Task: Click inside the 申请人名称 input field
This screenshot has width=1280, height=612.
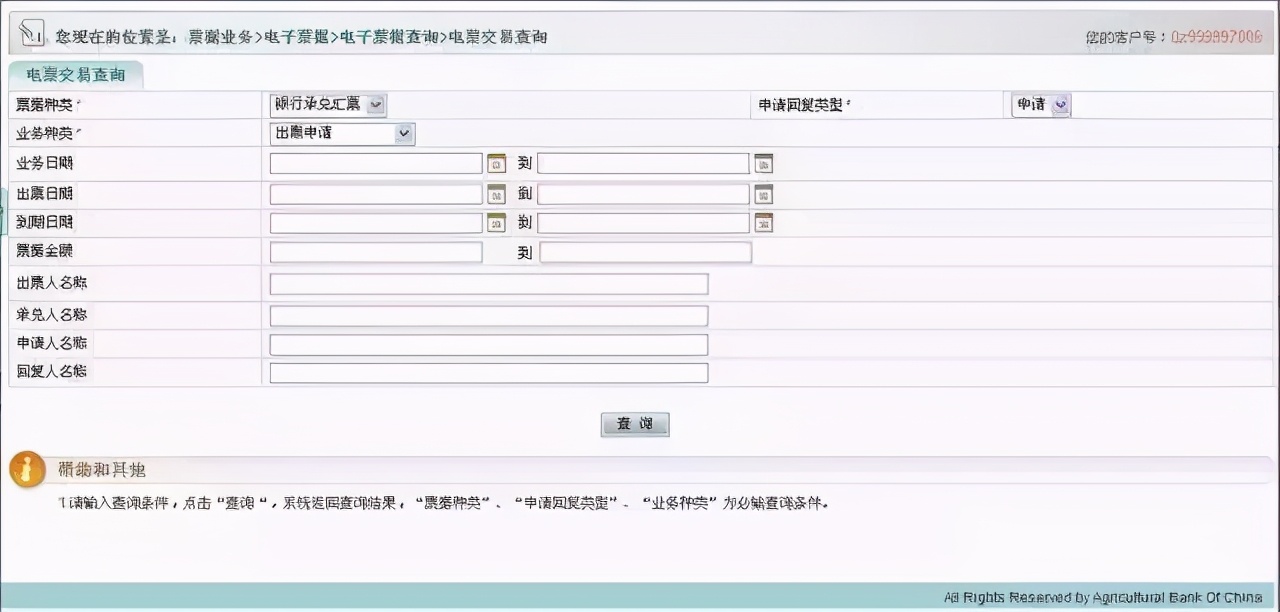Action: (x=488, y=344)
